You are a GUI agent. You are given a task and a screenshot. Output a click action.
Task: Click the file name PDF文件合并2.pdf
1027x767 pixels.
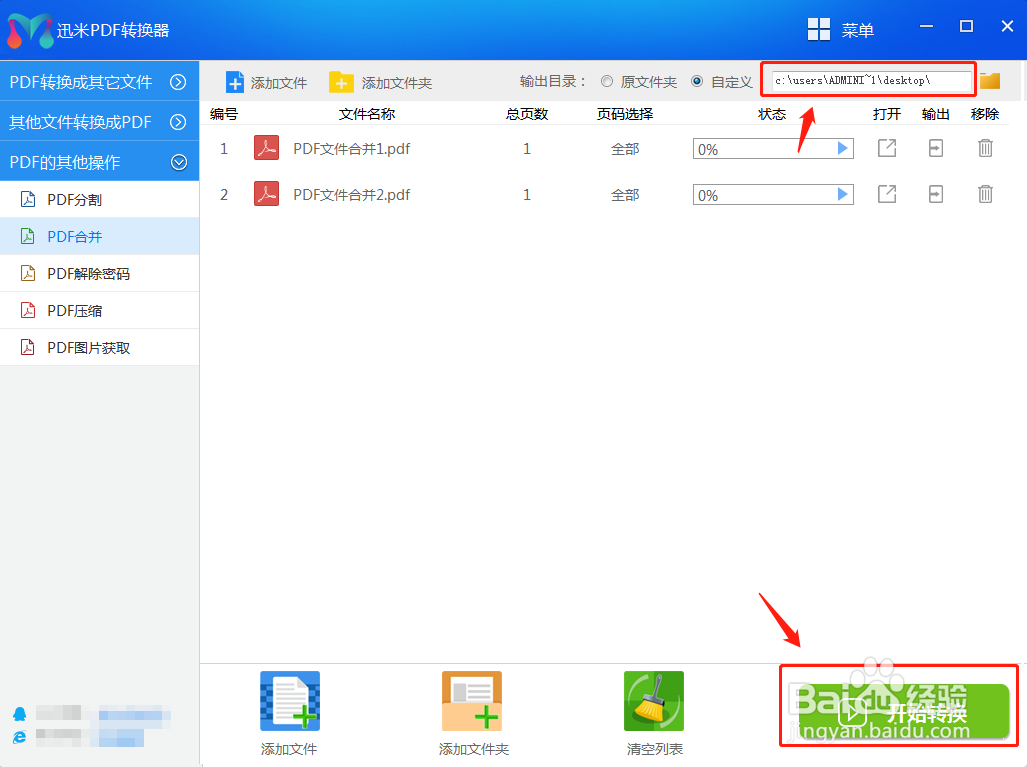[x=352, y=195]
